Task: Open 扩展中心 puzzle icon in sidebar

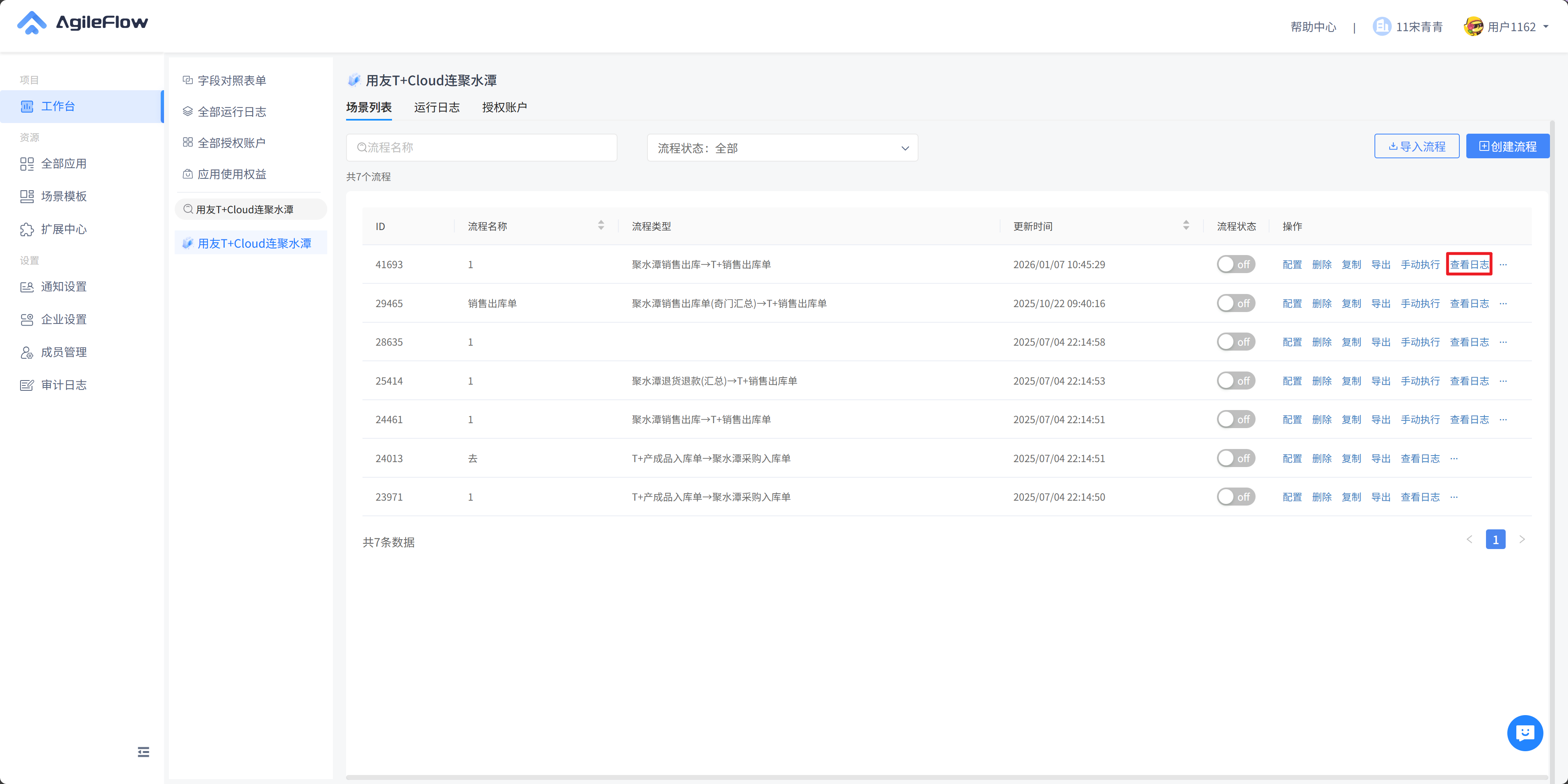Action: point(27,230)
